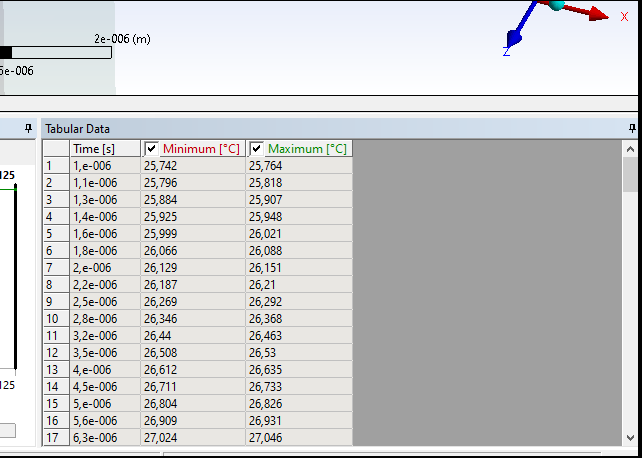Select minimum value 25,796
Image resolution: width=642 pixels, height=458 pixels.
193,183
